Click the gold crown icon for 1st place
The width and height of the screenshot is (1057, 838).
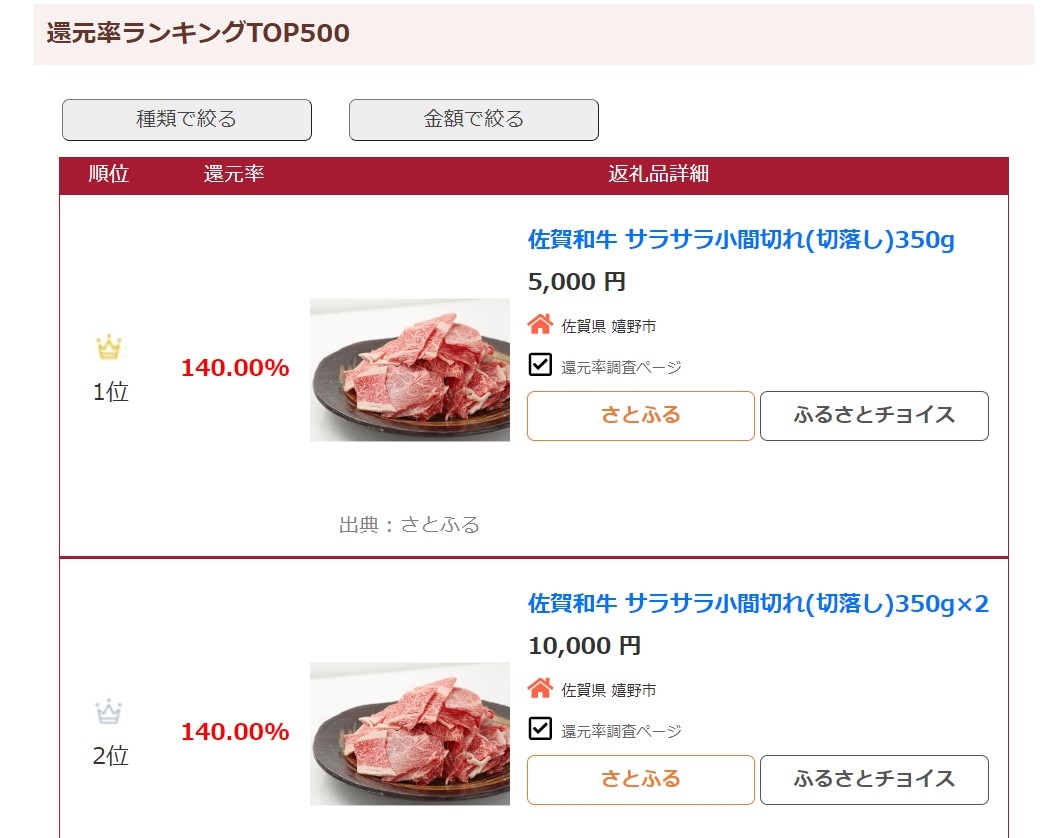point(108,347)
